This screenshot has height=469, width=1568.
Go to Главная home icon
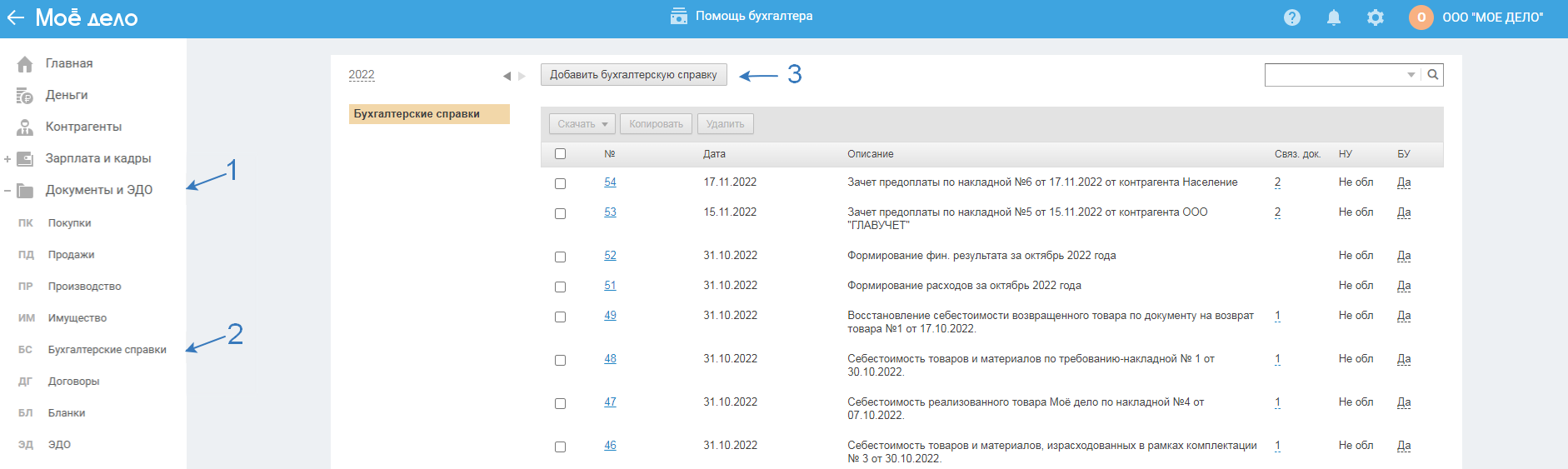(25, 64)
